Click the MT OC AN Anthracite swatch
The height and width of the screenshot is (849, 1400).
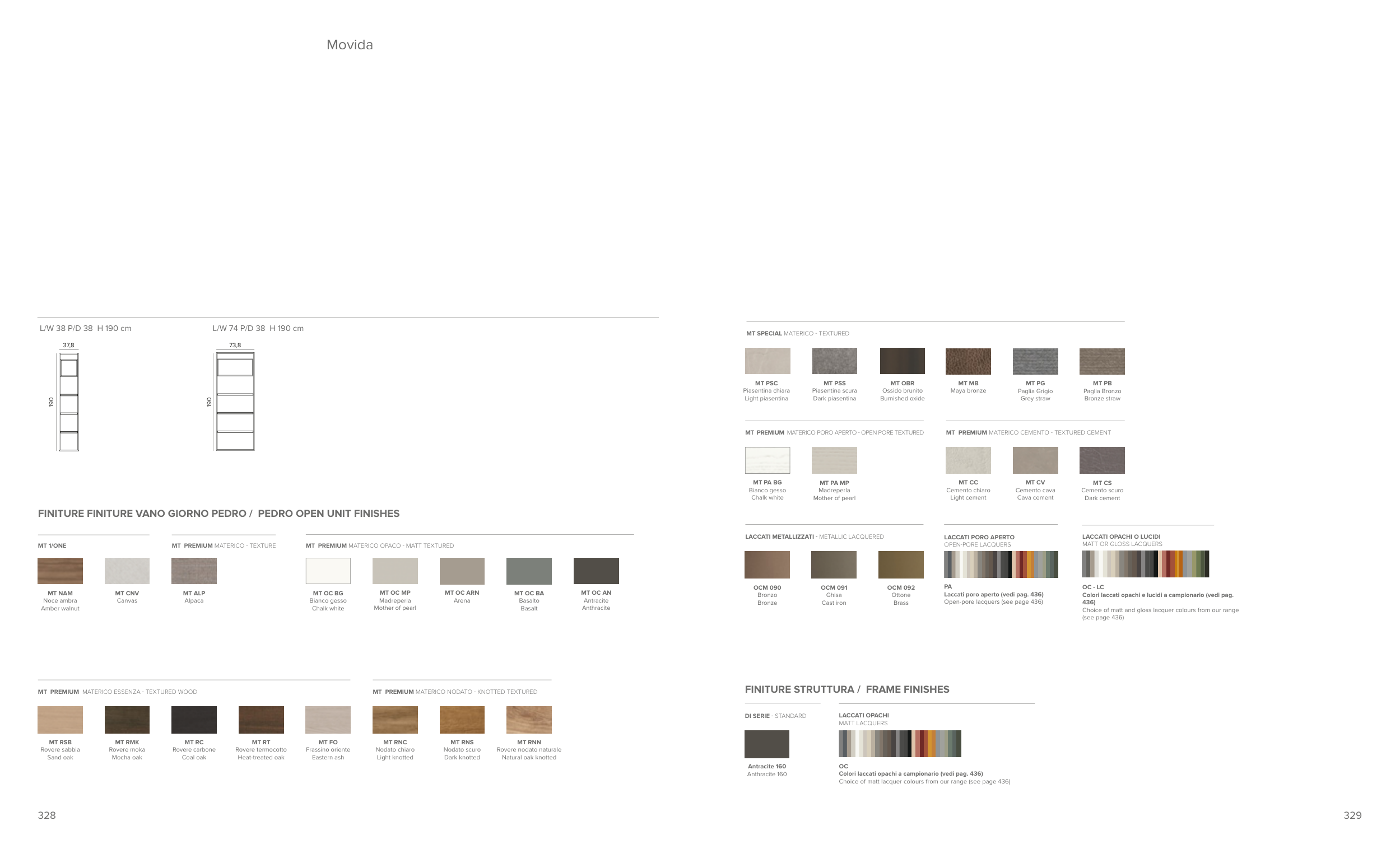click(x=596, y=571)
